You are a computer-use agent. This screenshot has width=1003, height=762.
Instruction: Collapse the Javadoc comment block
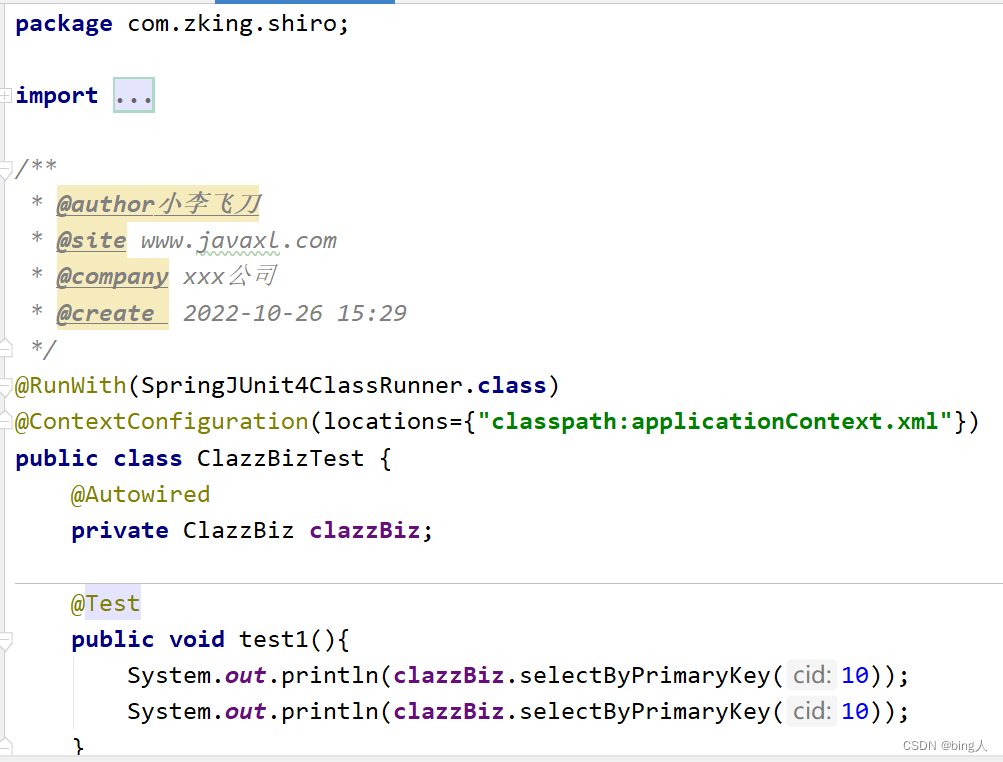click(6, 168)
